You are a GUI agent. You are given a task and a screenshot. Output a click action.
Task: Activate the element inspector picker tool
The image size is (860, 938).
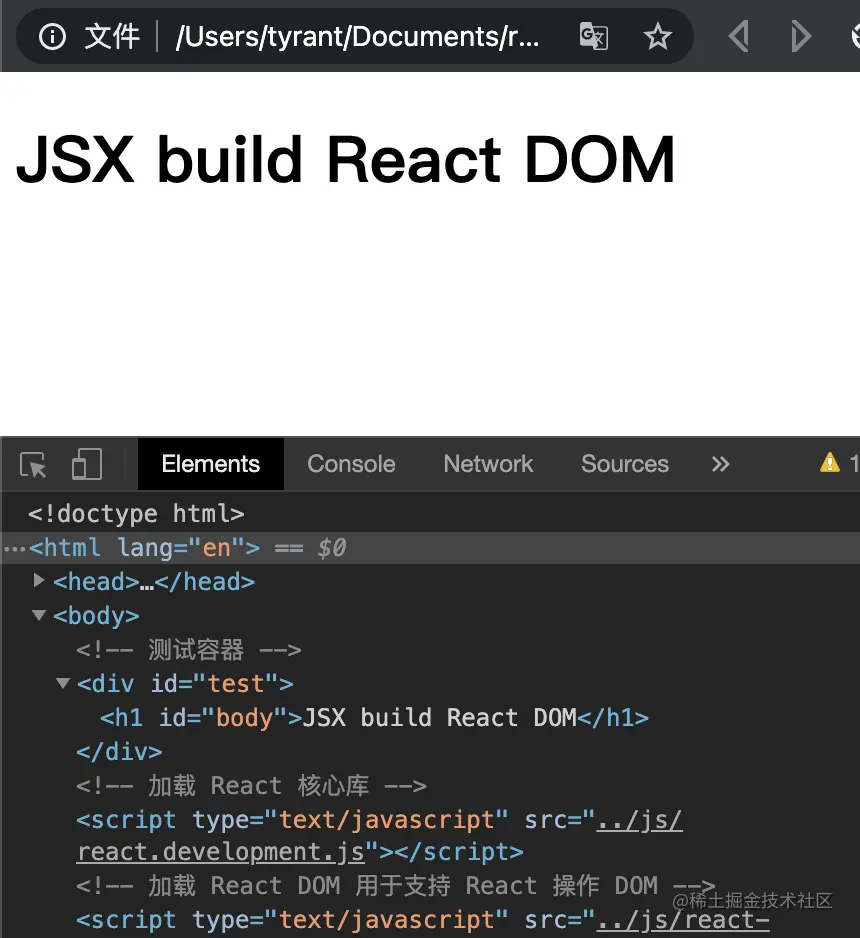click(33, 465)
